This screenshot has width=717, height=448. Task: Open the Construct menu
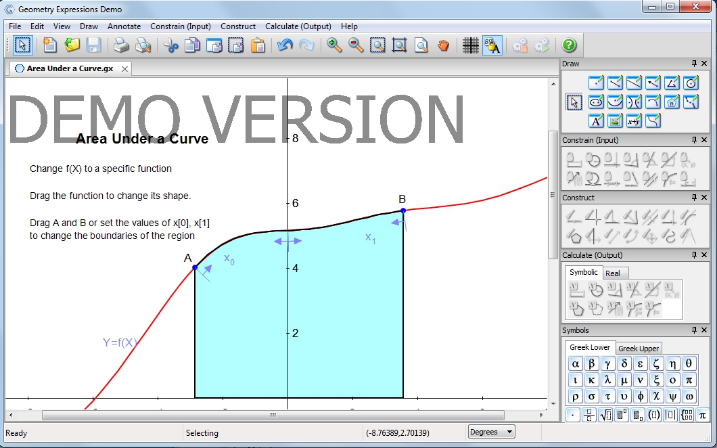238,26
